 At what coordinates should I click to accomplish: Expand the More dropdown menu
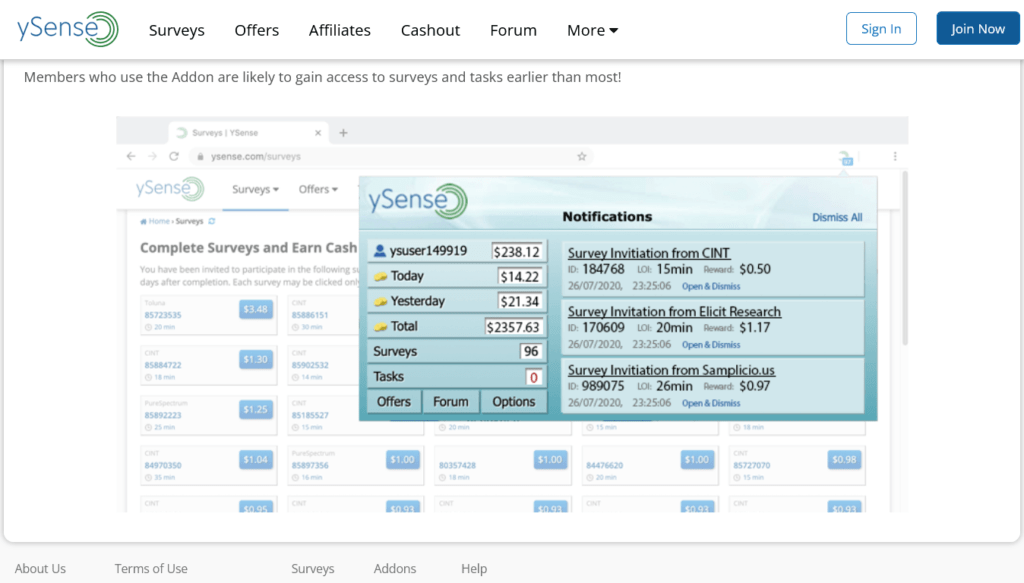(592, 30)
